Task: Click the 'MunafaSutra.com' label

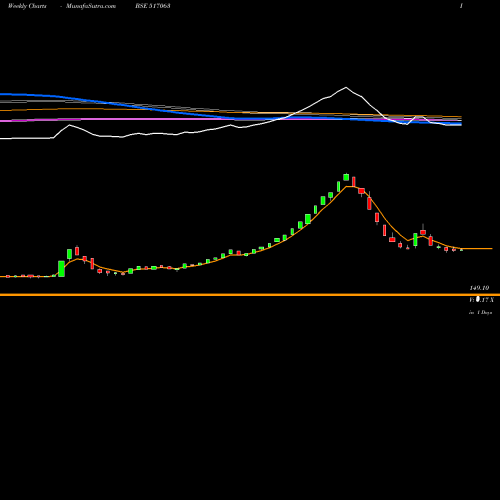Action: pyautogui.click(x=91, y=6)
